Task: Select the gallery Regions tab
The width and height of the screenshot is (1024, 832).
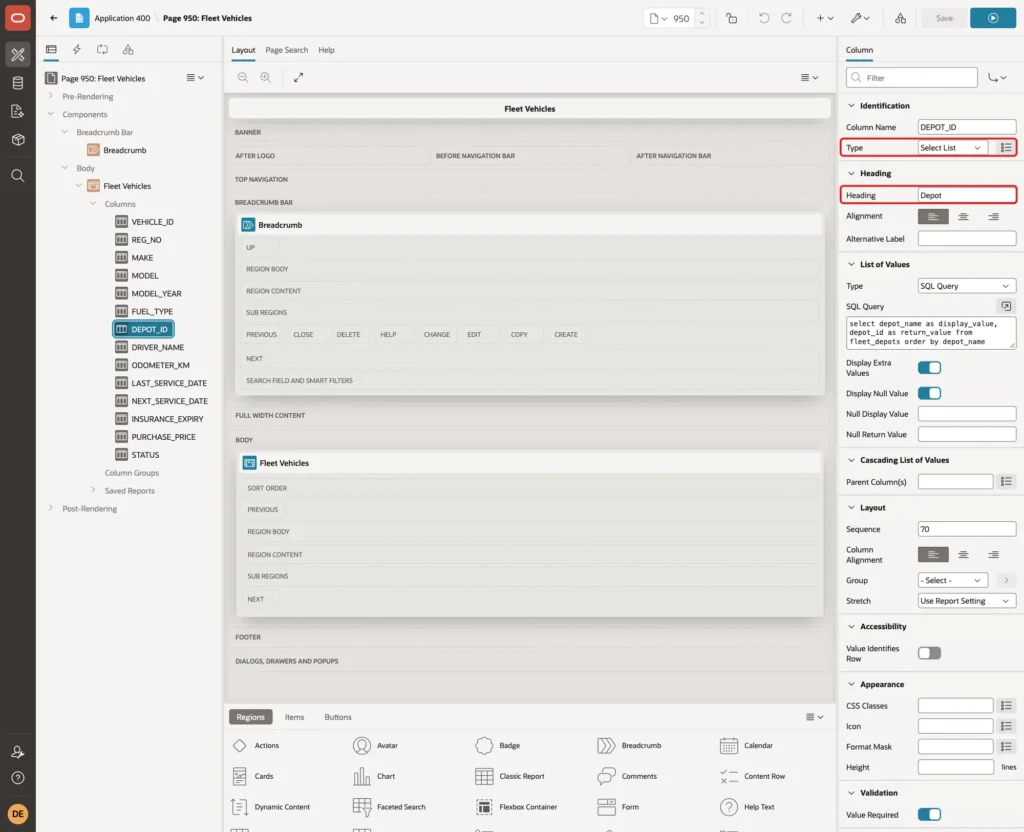Action: [251, 717]
